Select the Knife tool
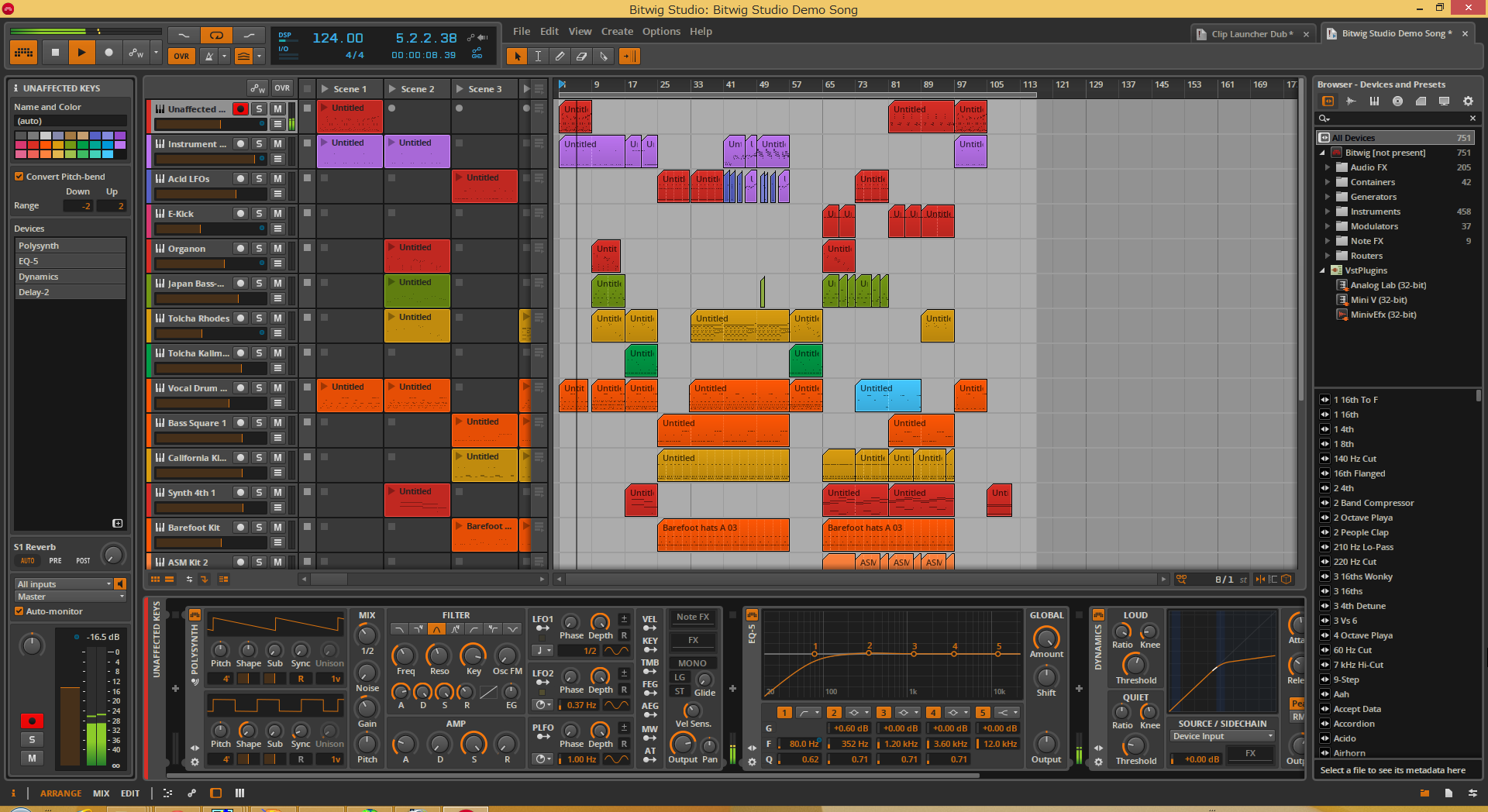The height and width of the screenshot is (812, 1488). (604, 56)
